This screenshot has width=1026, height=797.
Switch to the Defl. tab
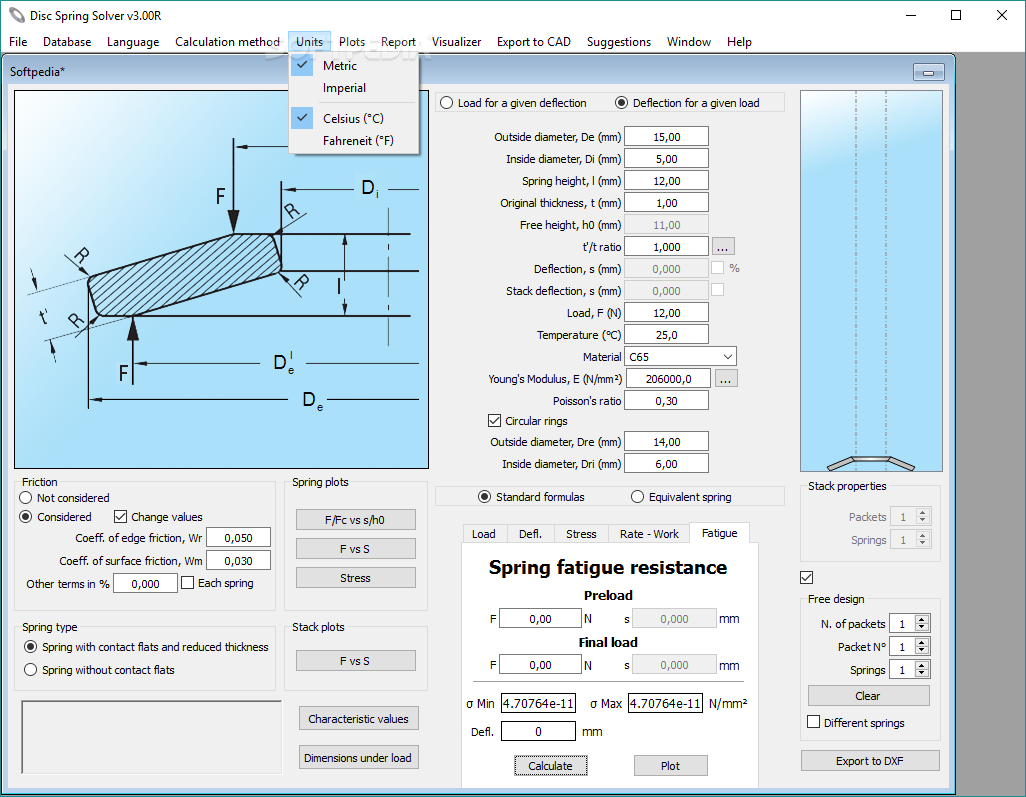[530, 534]
